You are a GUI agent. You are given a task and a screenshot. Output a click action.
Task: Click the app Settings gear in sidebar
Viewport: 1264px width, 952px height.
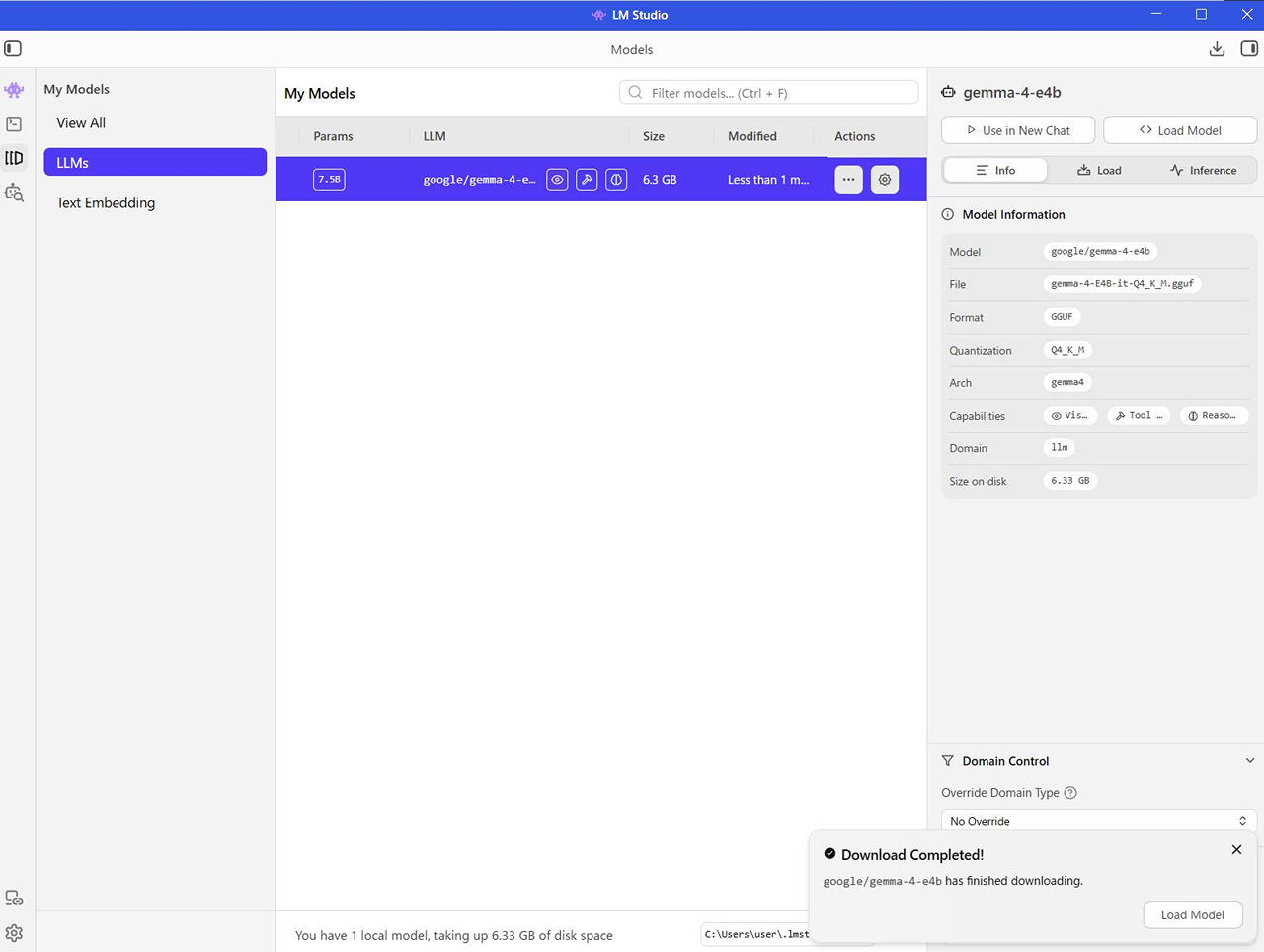(14, 933)
